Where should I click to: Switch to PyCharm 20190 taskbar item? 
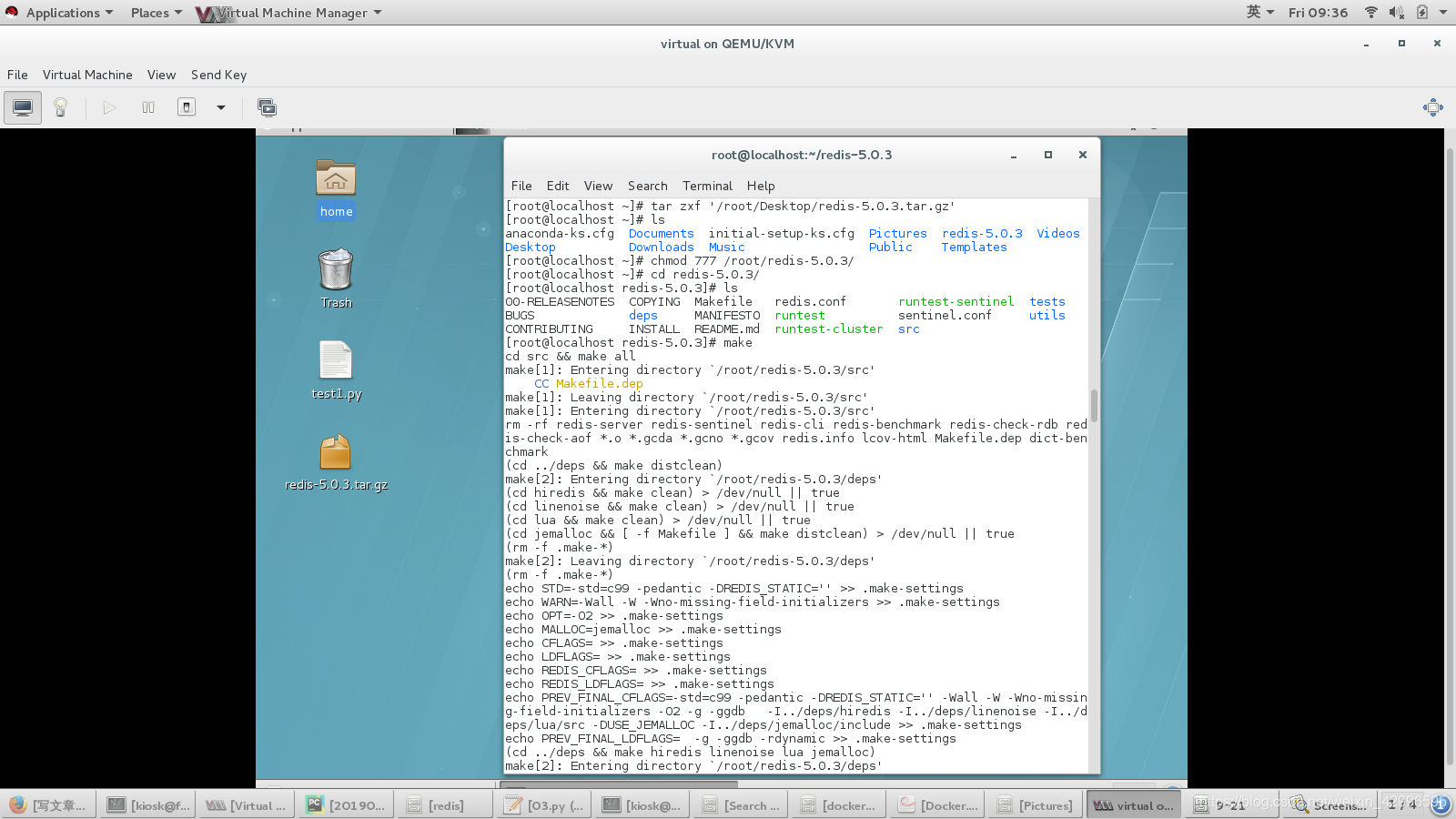[x=344, y=805]
